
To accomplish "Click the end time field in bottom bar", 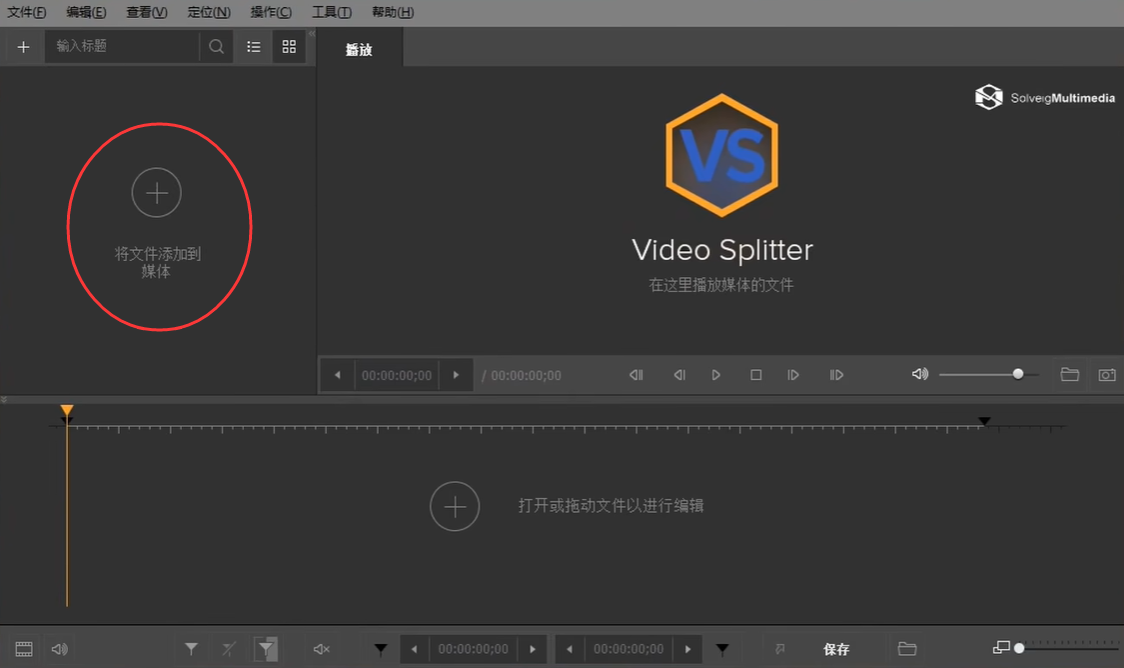I will coord(629,649).
